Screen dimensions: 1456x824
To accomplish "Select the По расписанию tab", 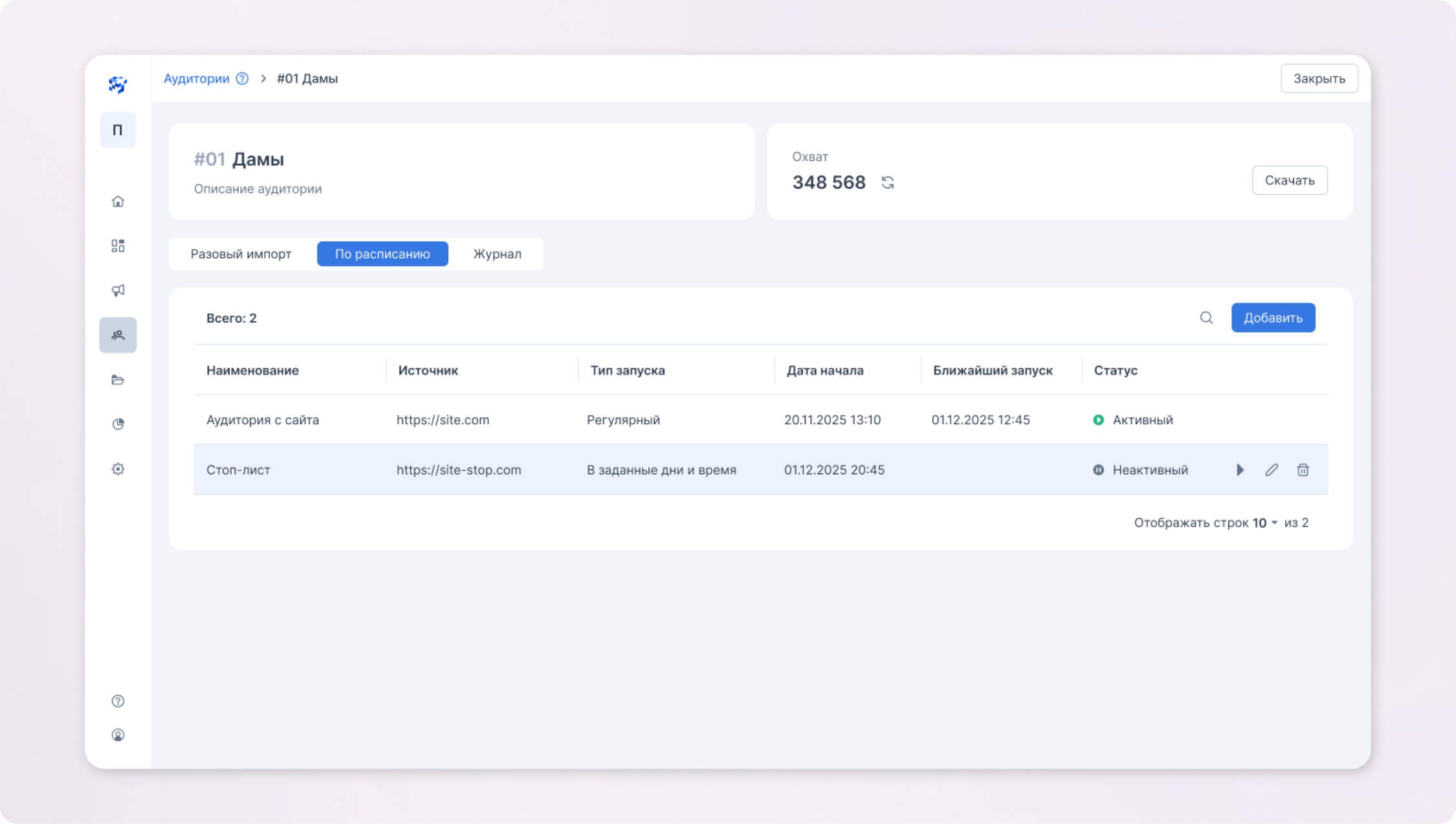I will pyautogui.click(x=382, y=254).
